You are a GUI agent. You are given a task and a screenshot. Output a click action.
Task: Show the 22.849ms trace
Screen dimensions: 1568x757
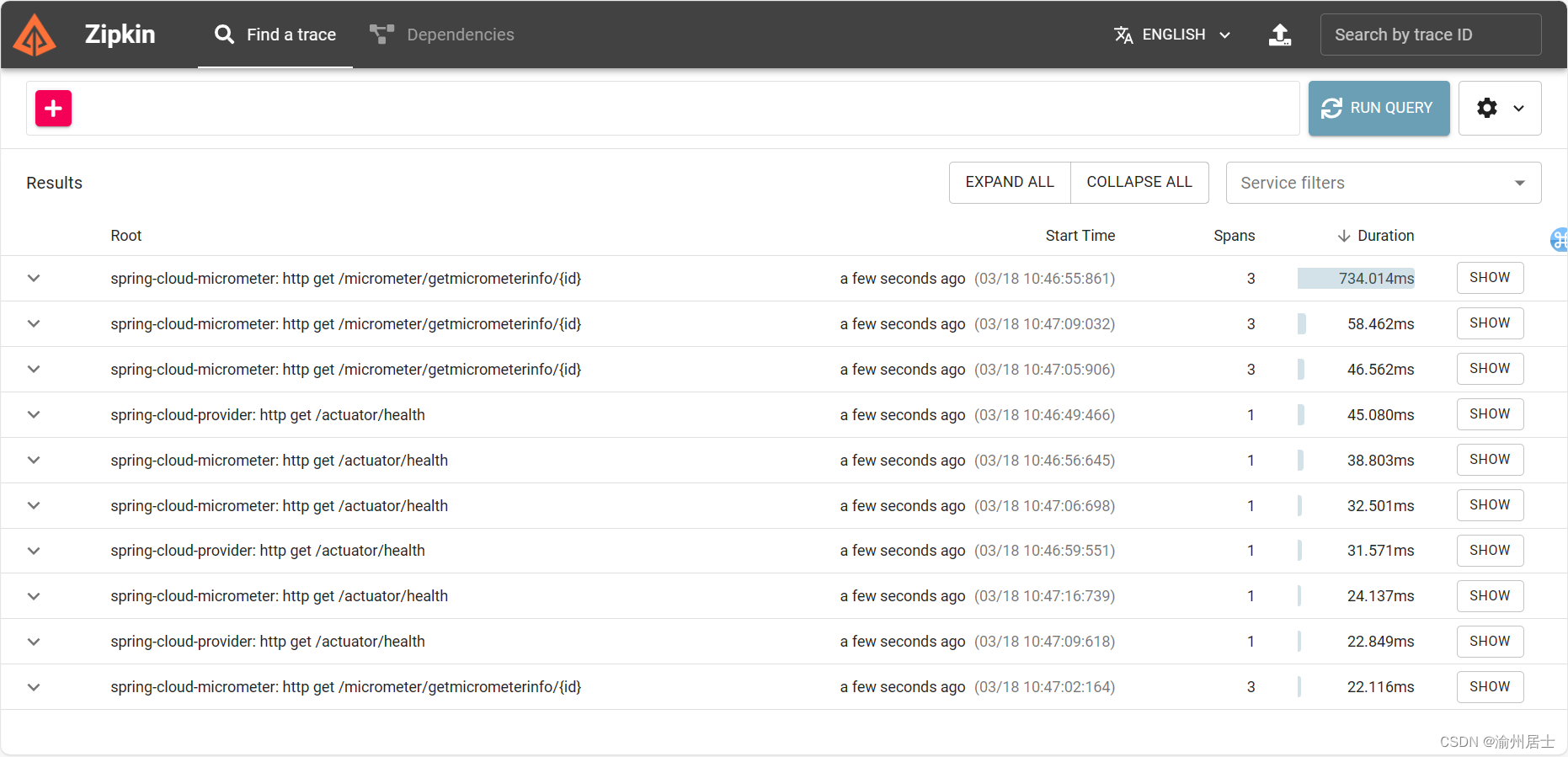[1490, 642]
